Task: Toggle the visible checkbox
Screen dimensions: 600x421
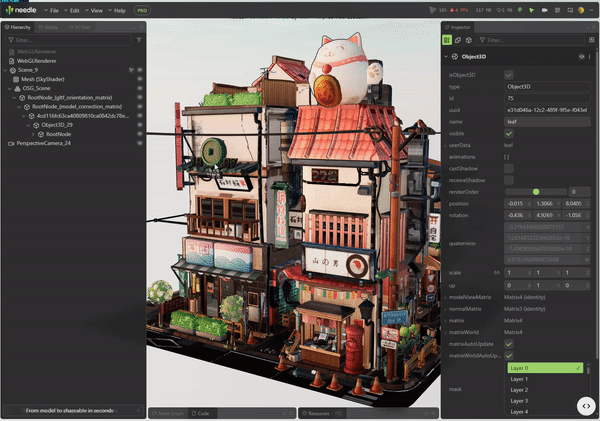Action: click(509, 134)
